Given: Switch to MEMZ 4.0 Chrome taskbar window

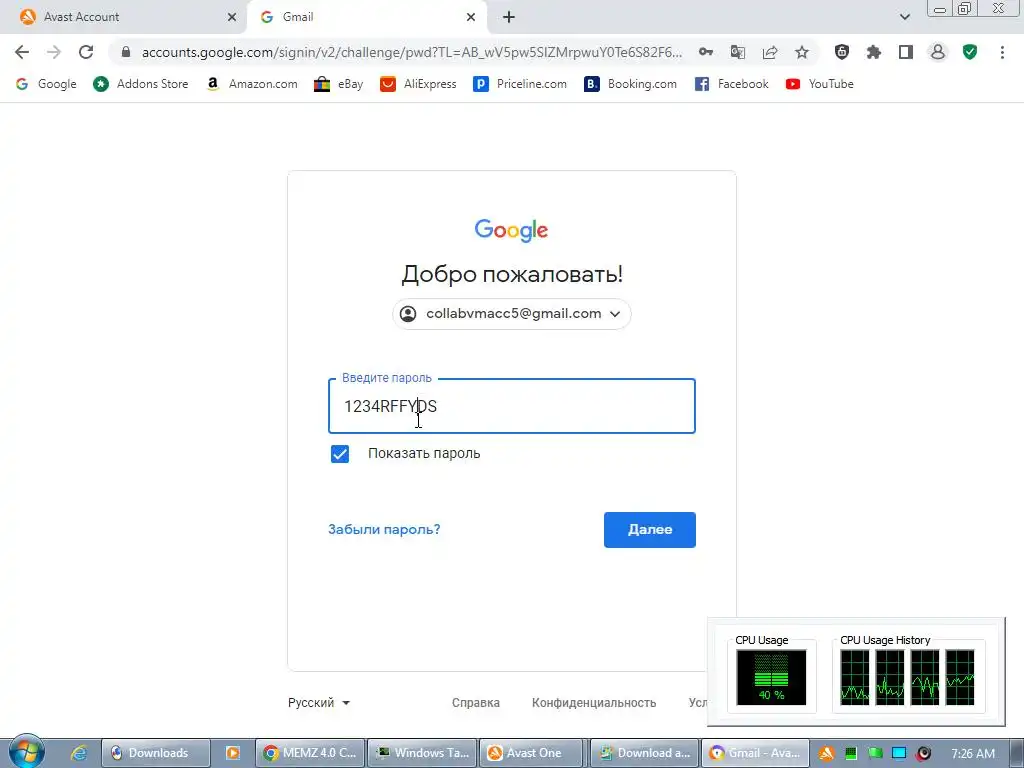Looking at the screenshot, I should tap(310, 753).
